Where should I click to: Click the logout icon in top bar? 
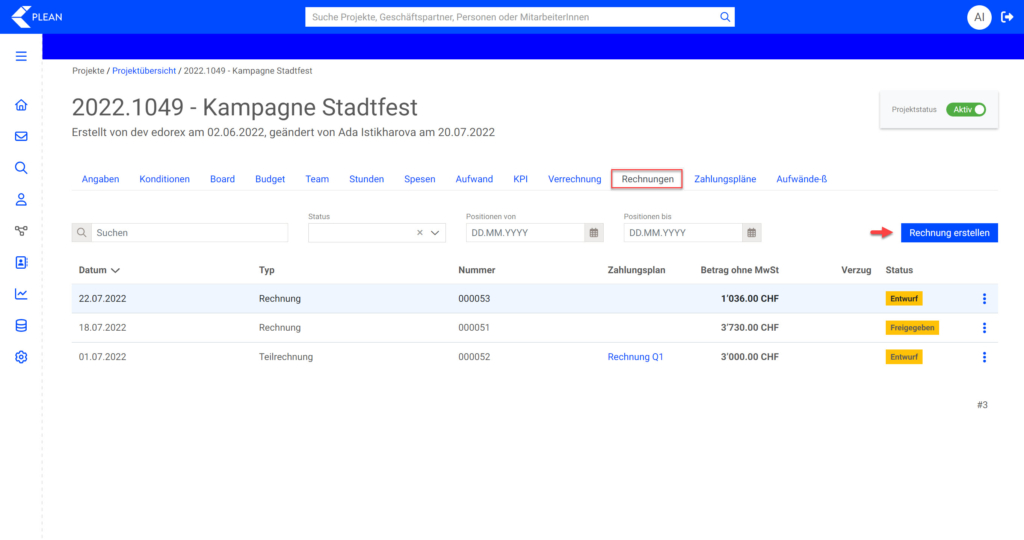(x=1006, y=17)
